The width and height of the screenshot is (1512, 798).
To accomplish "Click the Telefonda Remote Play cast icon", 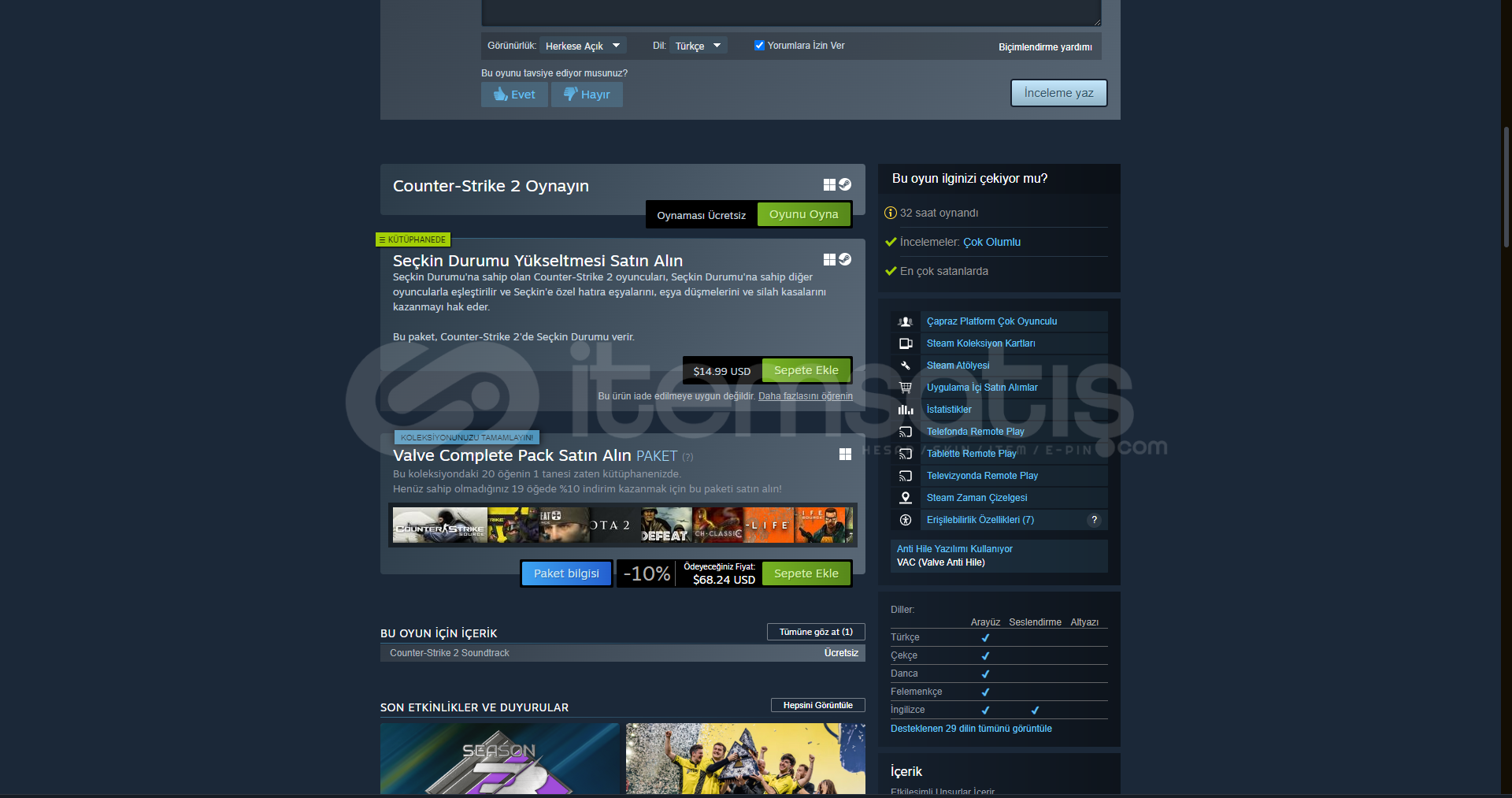I will tap(906, 432).
